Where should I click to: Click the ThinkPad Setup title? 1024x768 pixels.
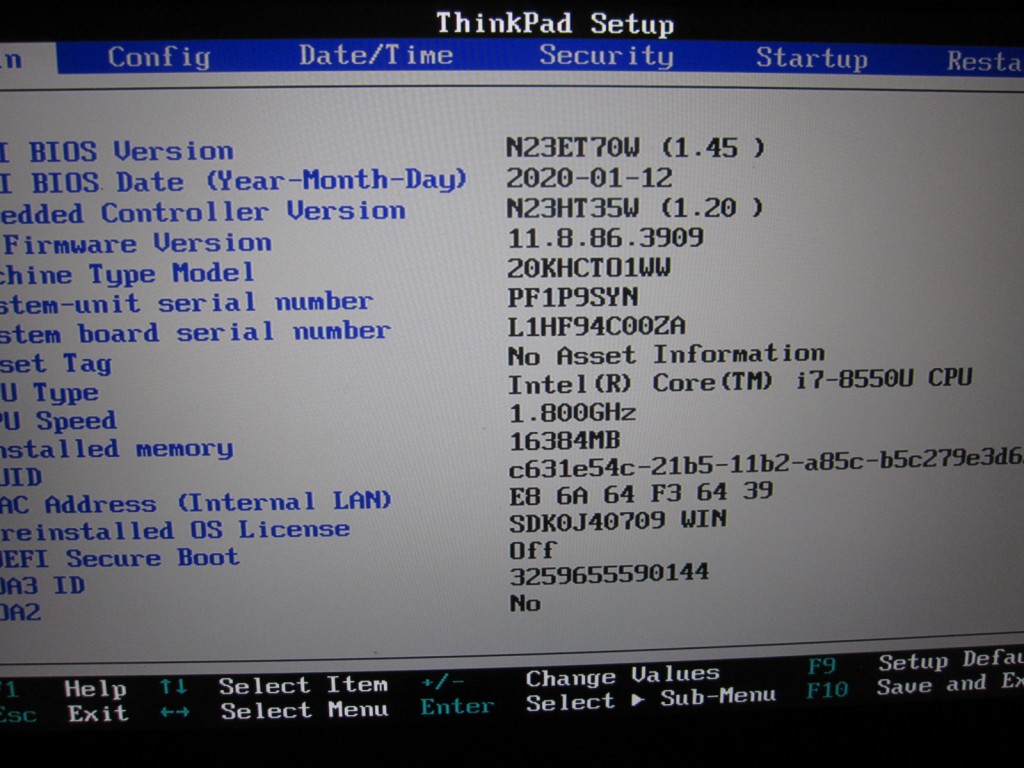click(x=555, y=24)
